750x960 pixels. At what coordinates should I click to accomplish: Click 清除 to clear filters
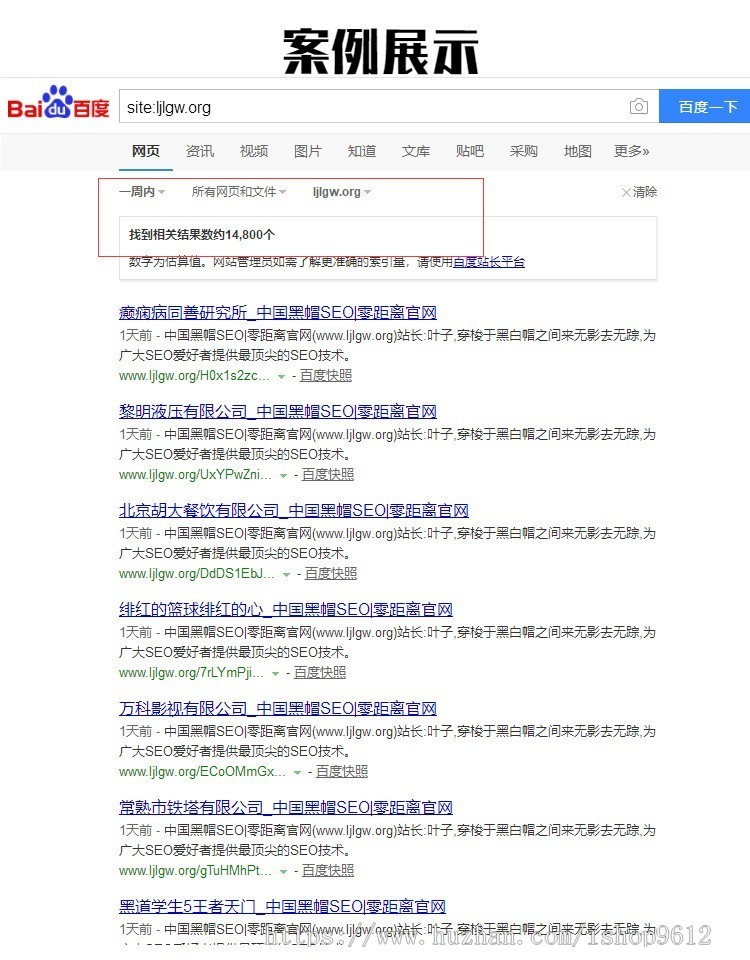639,192
